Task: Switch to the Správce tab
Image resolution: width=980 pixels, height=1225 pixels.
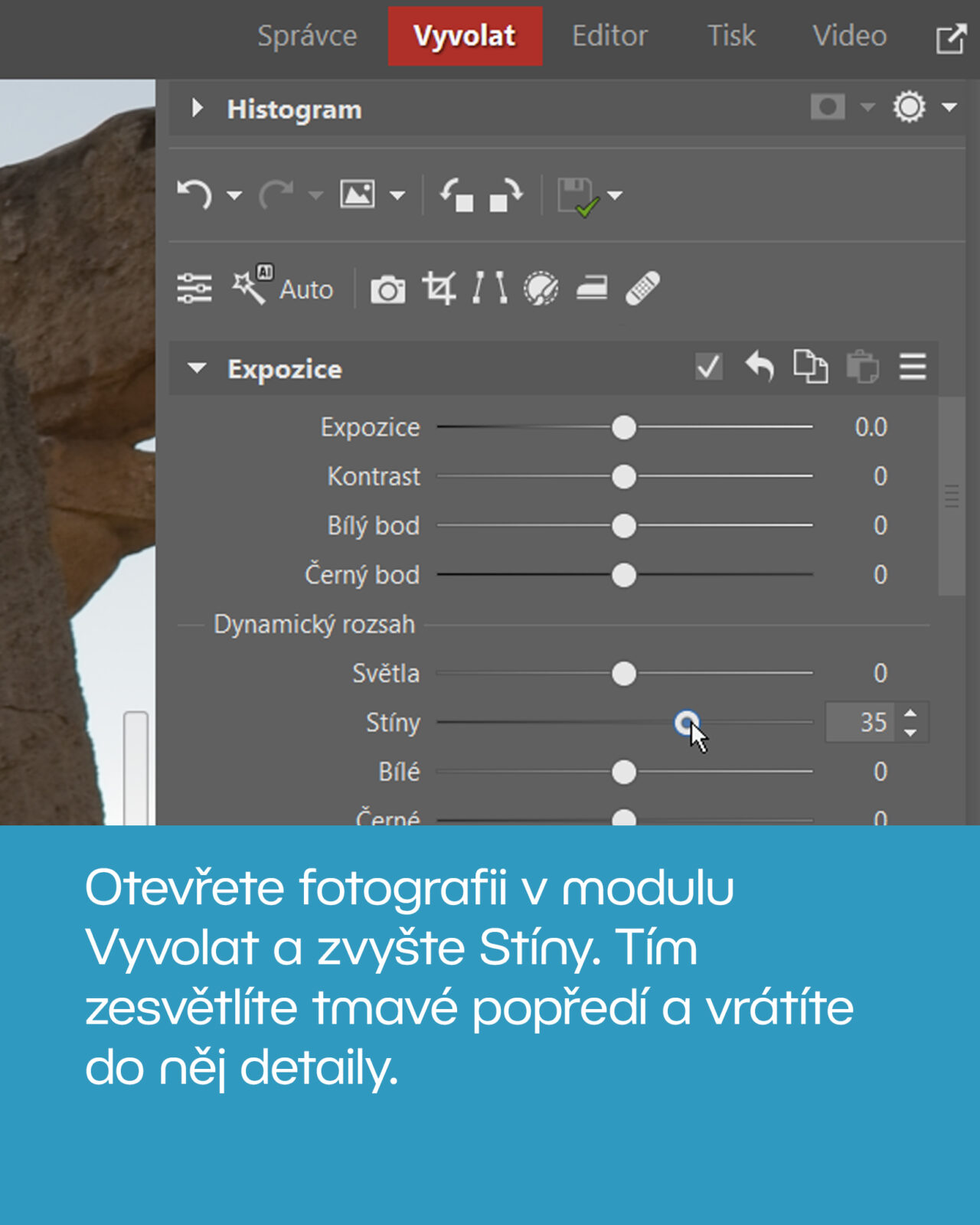Action: point(307,36)
